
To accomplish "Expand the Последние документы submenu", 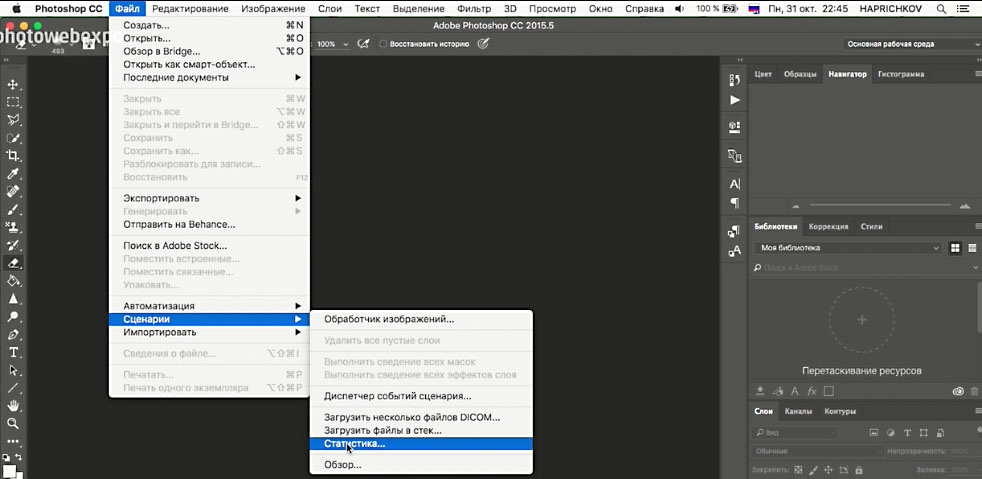I will [x=209, y=78].
